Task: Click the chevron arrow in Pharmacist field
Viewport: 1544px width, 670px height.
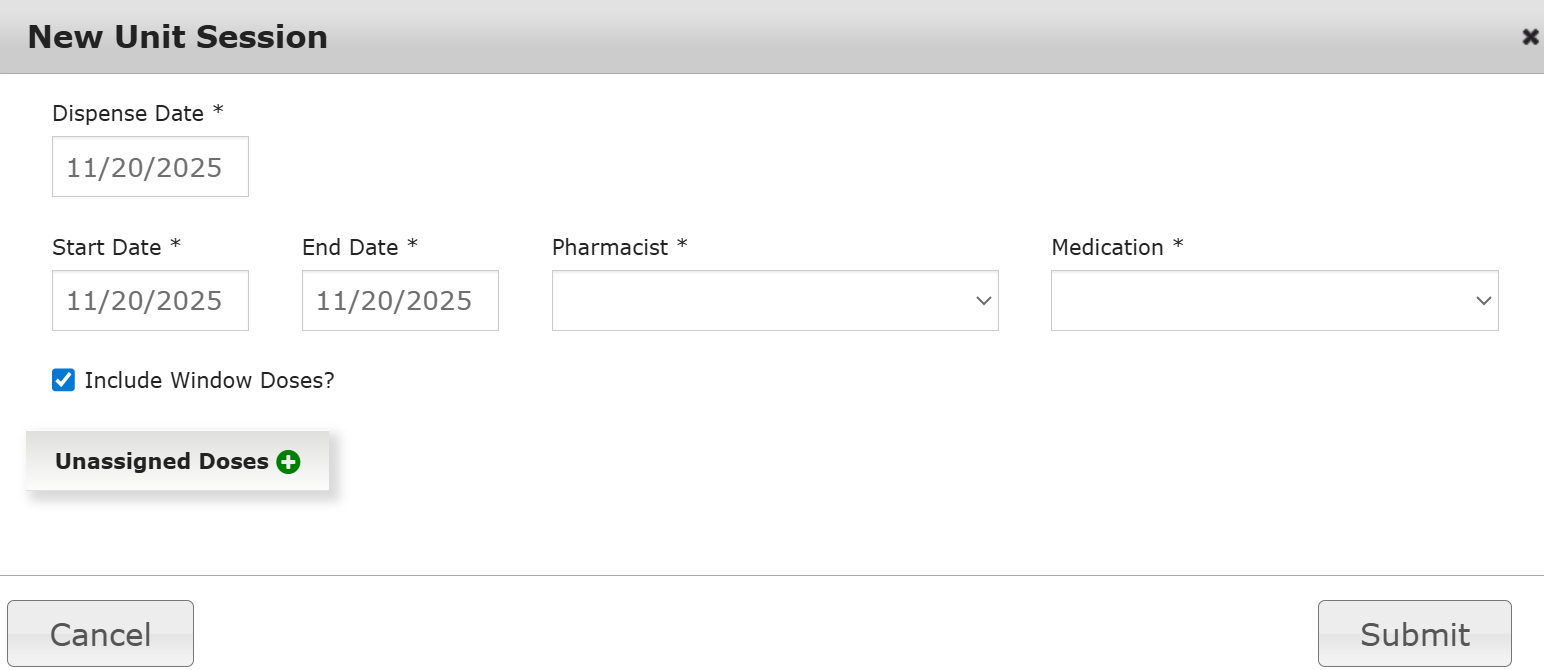Action: pyautogui.click(x=983, y=301)
